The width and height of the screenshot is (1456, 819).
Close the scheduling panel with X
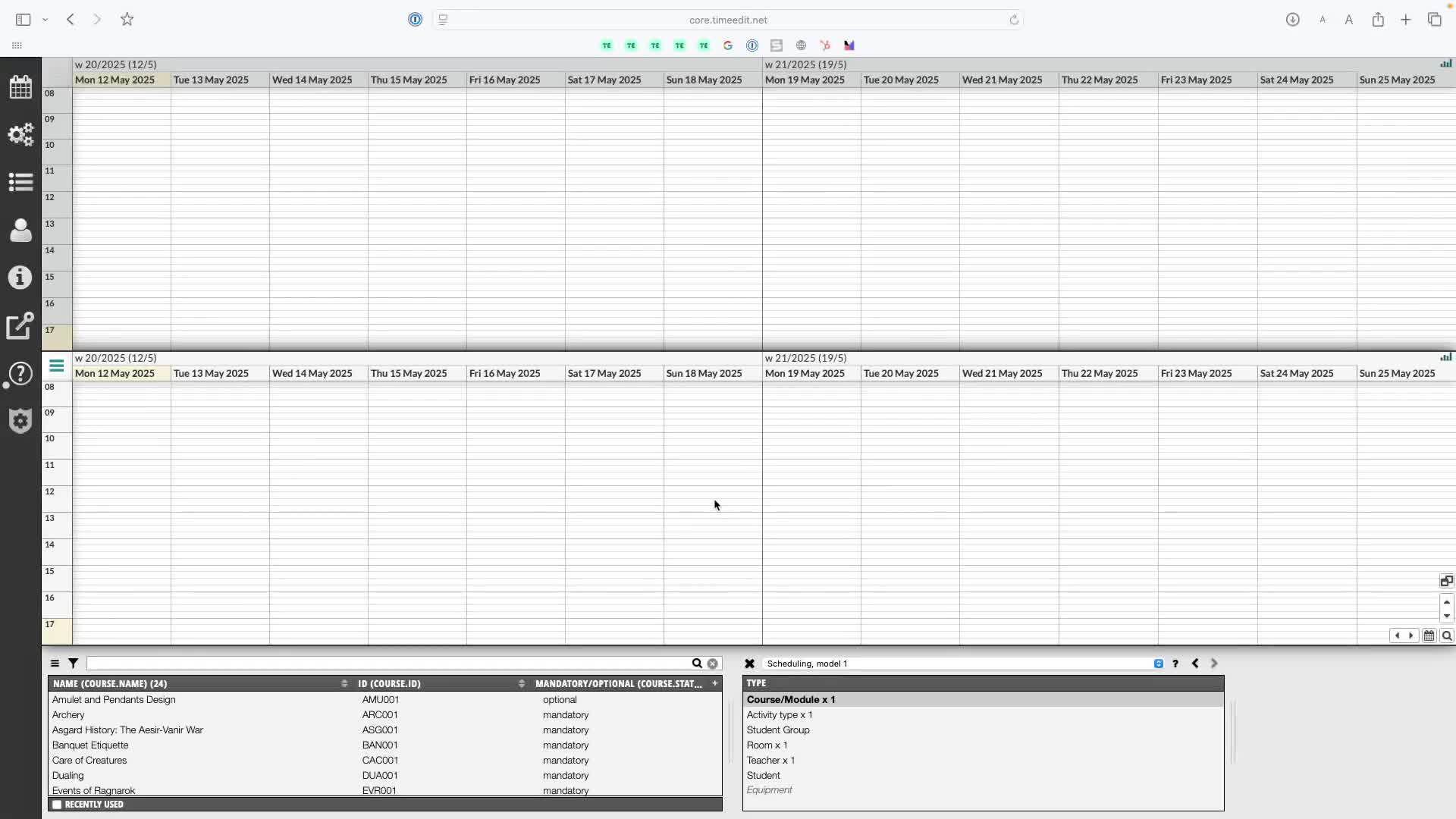[749, 664]
